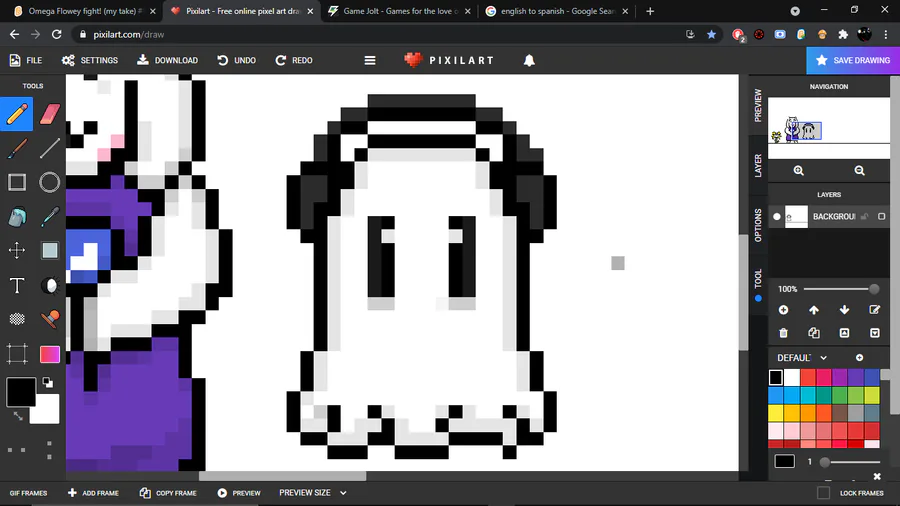Switch to the Preview side tab
The width and height of the screenshot is (900, 506).
coord(758,104)
